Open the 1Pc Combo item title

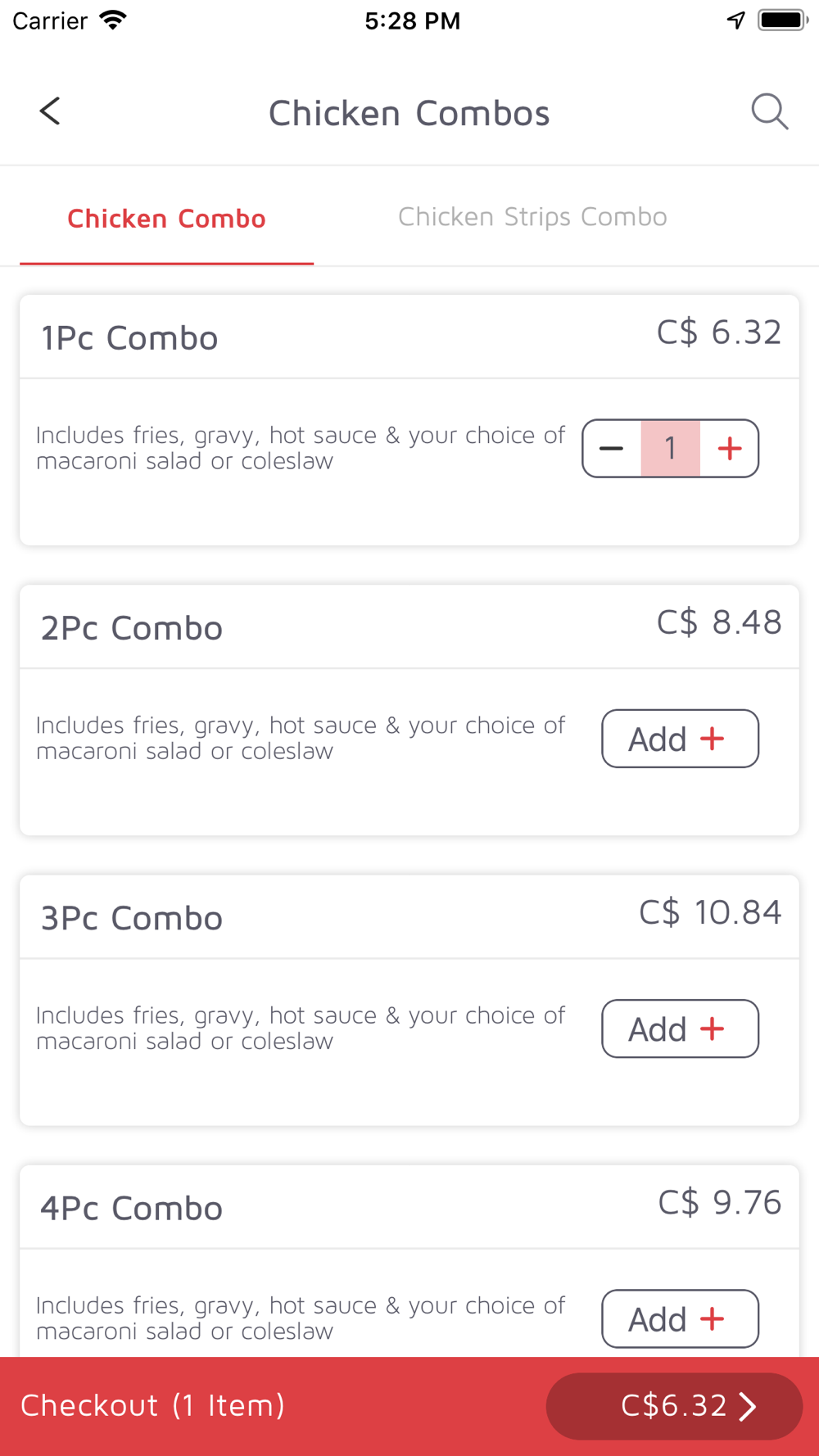coord(129,338)
